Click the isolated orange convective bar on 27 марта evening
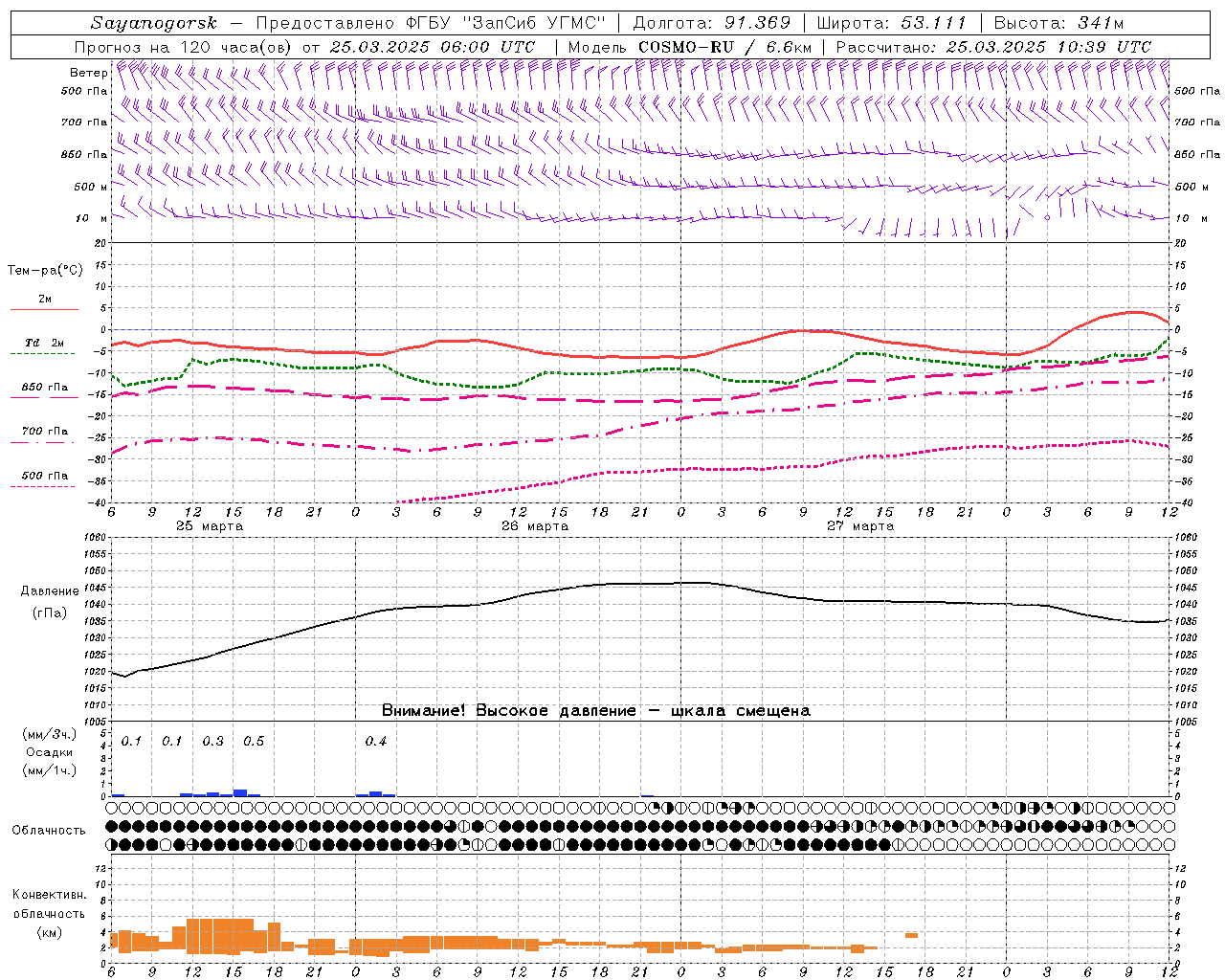Image resolution: width=1225 pixels, height=980 pixels. click(911, 935)
